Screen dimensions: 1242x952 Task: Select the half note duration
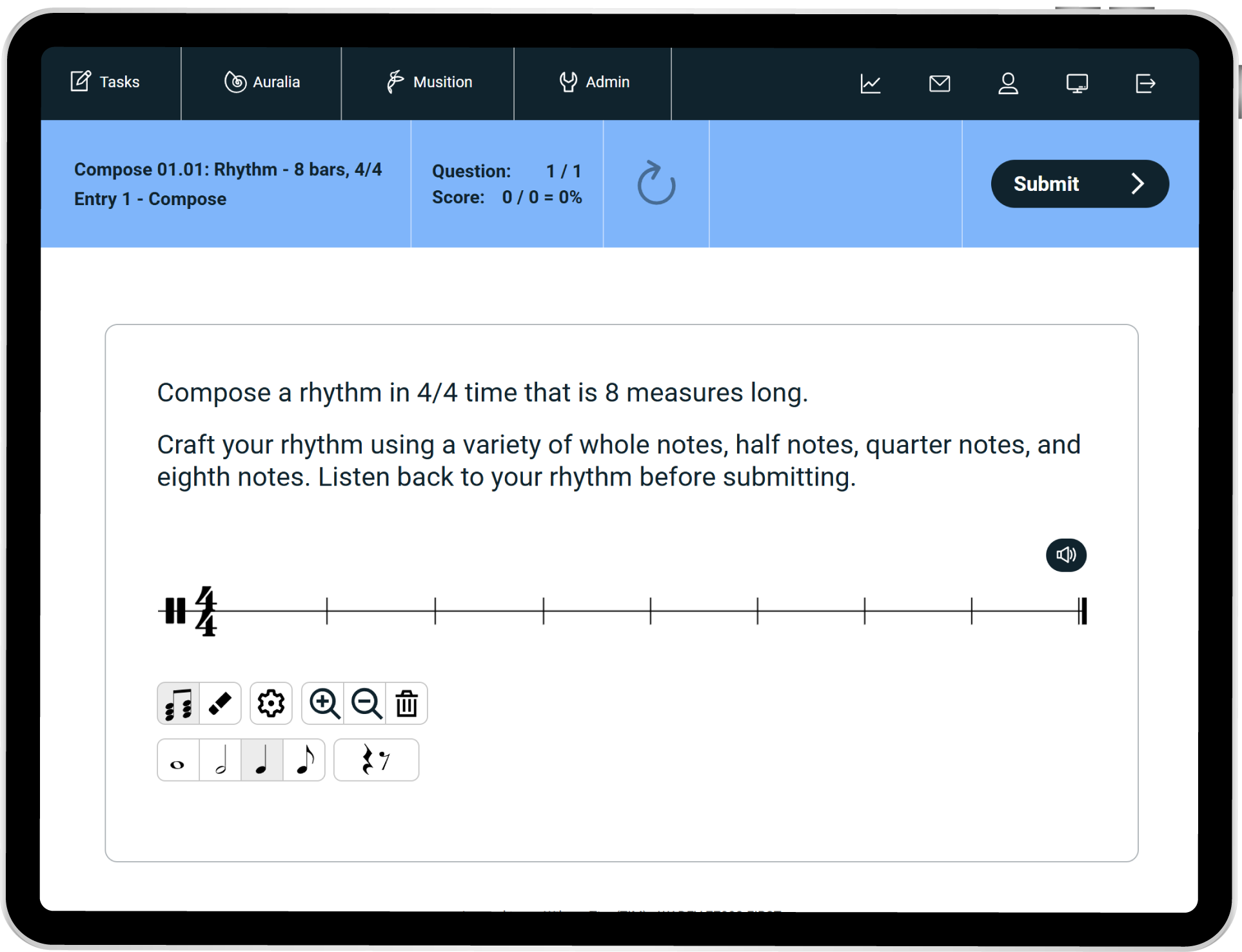[221, 760]
